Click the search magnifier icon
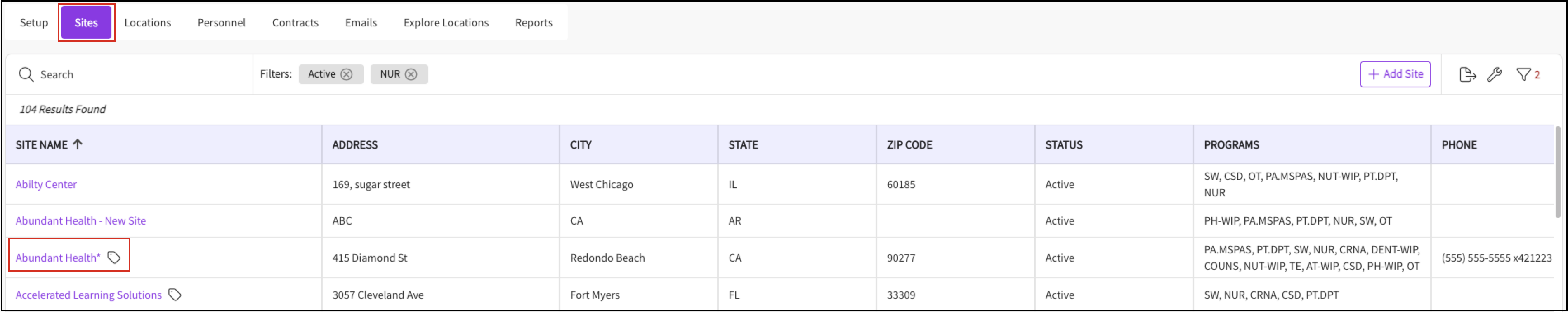Screen dimensions: 1568x312 [26, 74]
